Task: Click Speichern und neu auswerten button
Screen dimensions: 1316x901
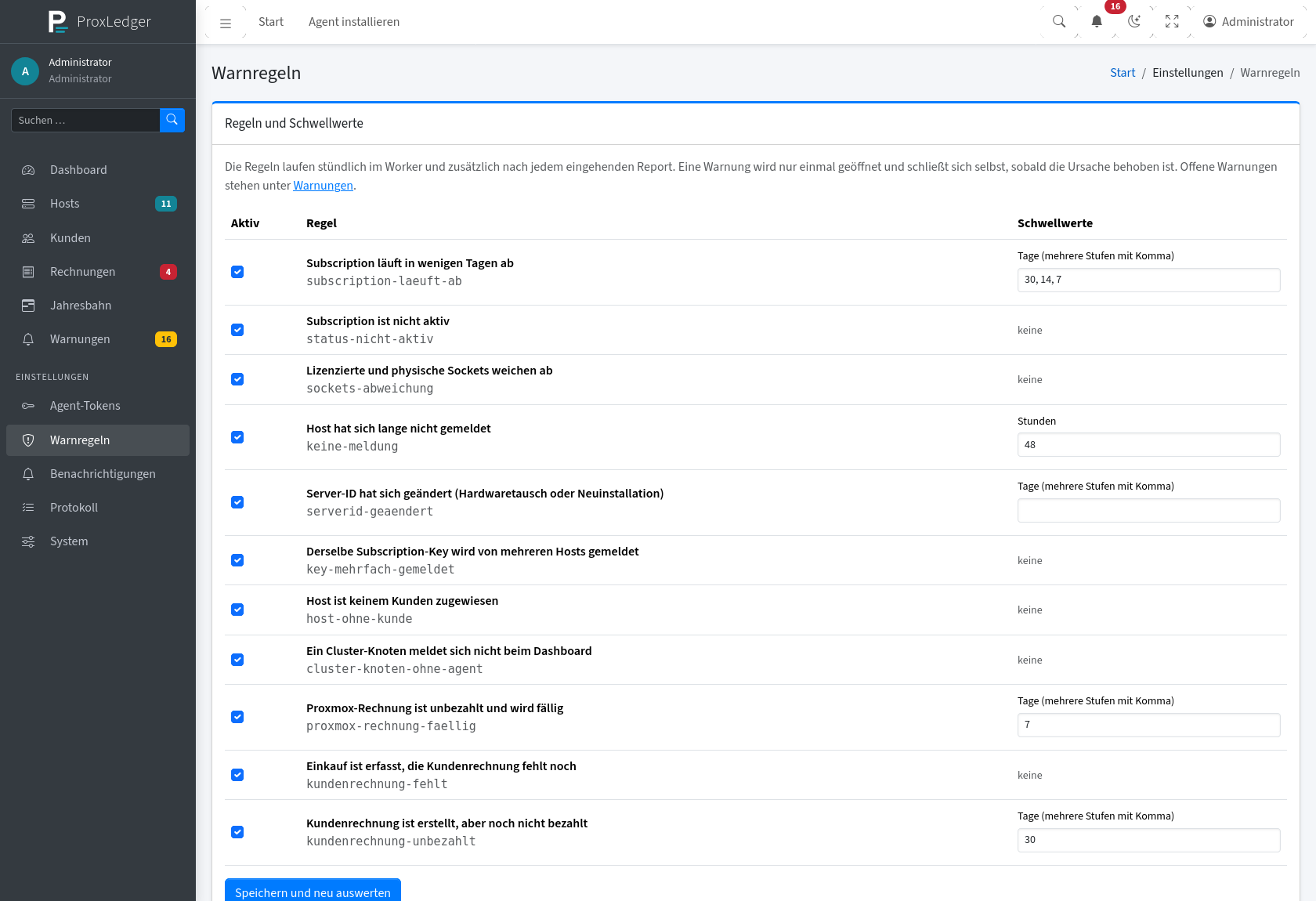Action: 313,891
